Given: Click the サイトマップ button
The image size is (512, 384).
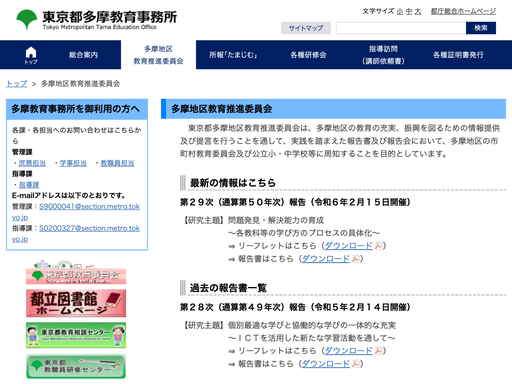Looking at the screenshot, I should pyautogui.click(x=306, y=28).
